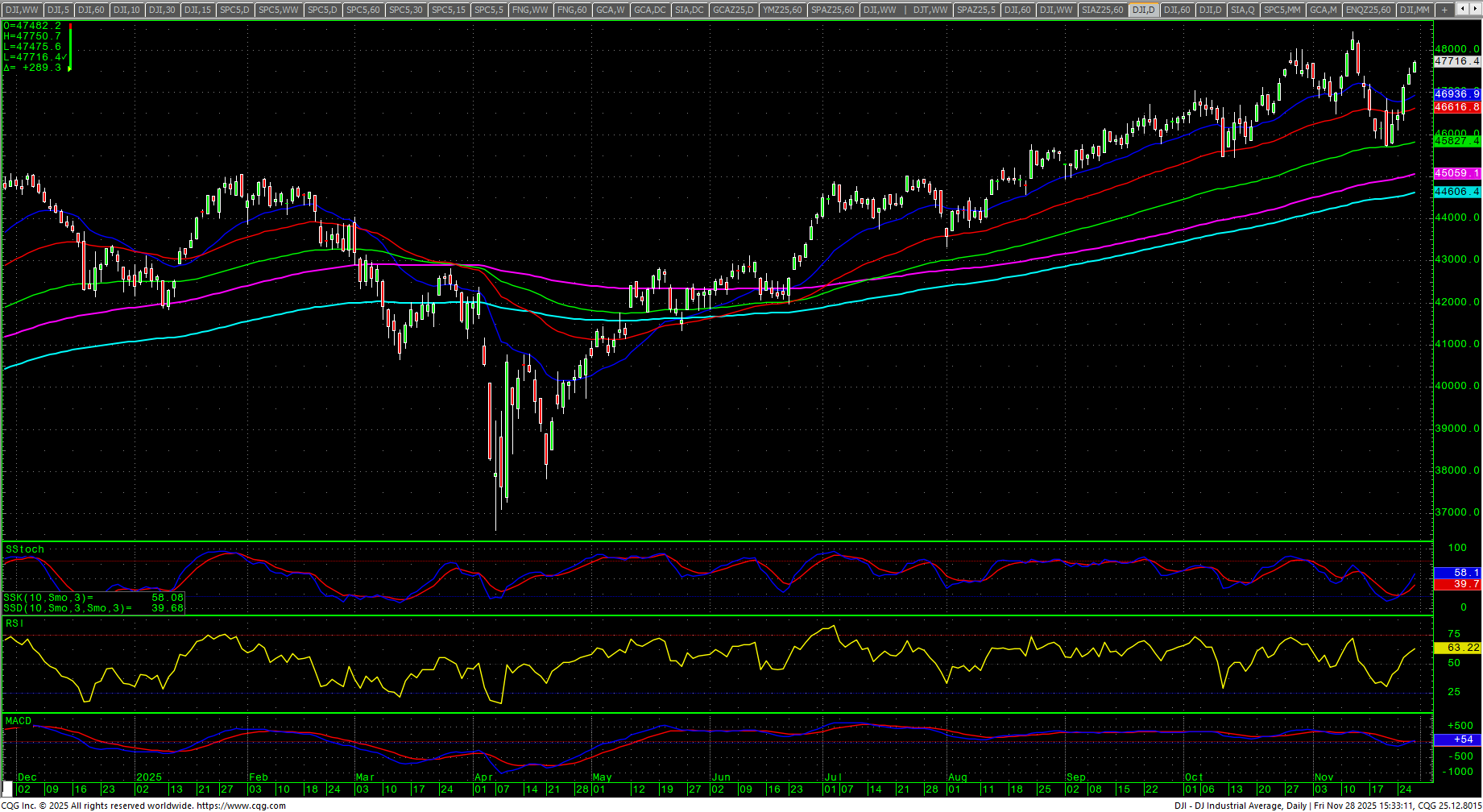Open the SPC5,WW chart tab
Image resolution: width=1483 pixels, height=812 pixels.
(278, 10)
